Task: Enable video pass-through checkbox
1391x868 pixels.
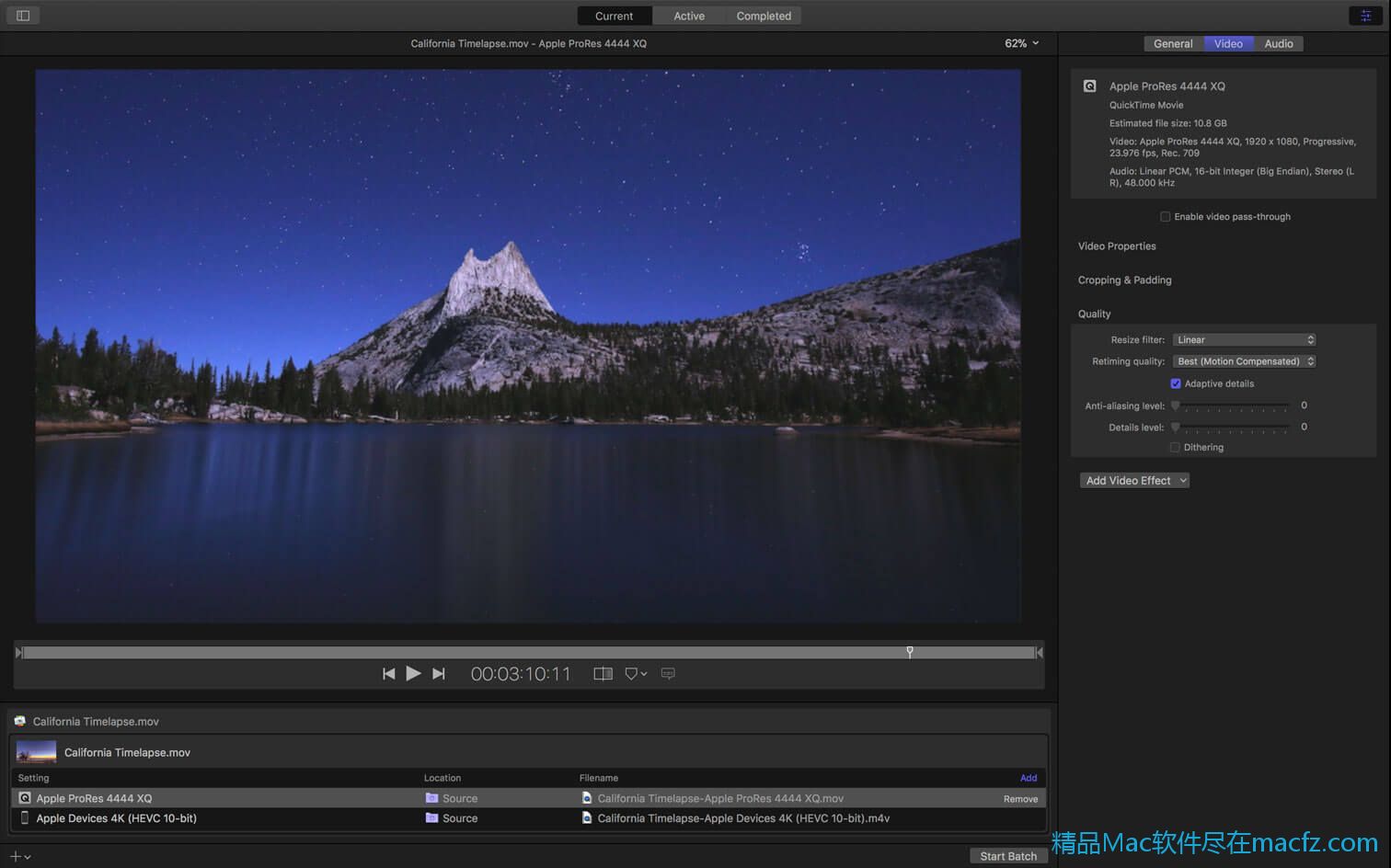Action: coord(1165,217)
